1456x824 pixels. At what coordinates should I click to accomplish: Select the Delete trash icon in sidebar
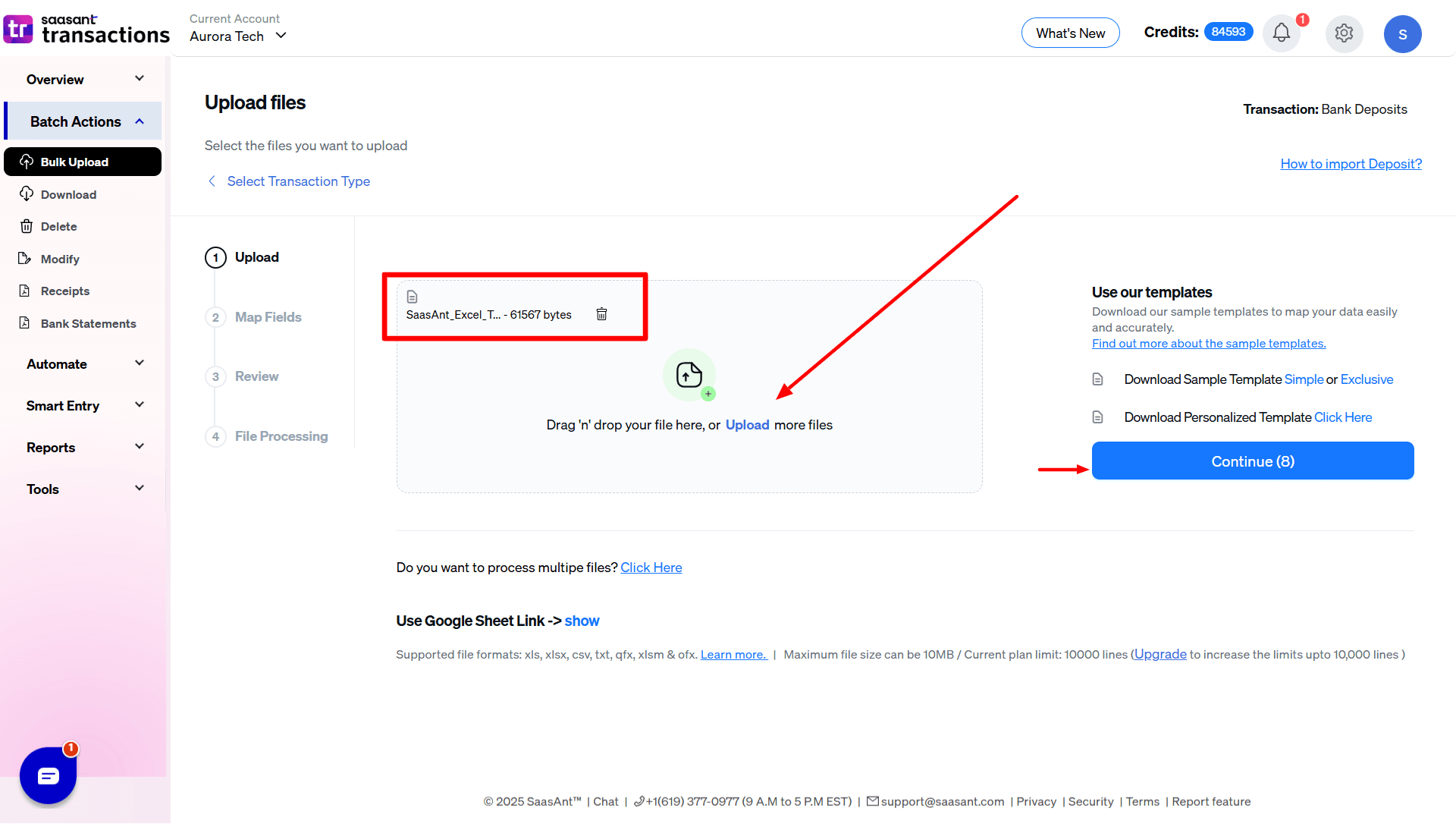pos(27,226)
